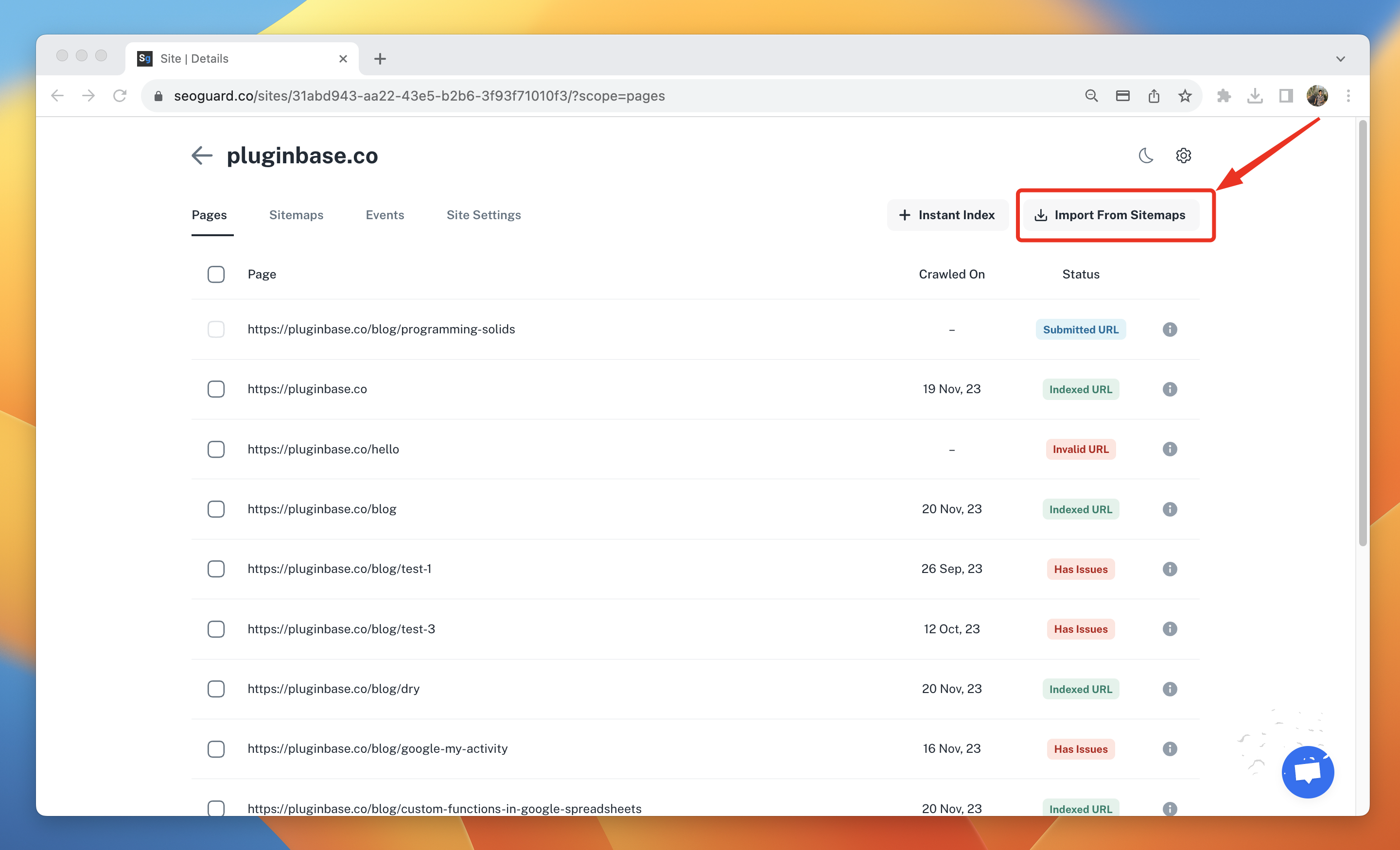Expand tab search chevron in title bar
The height and width of the screenshot is (850, 1400).
(1340, 59)
